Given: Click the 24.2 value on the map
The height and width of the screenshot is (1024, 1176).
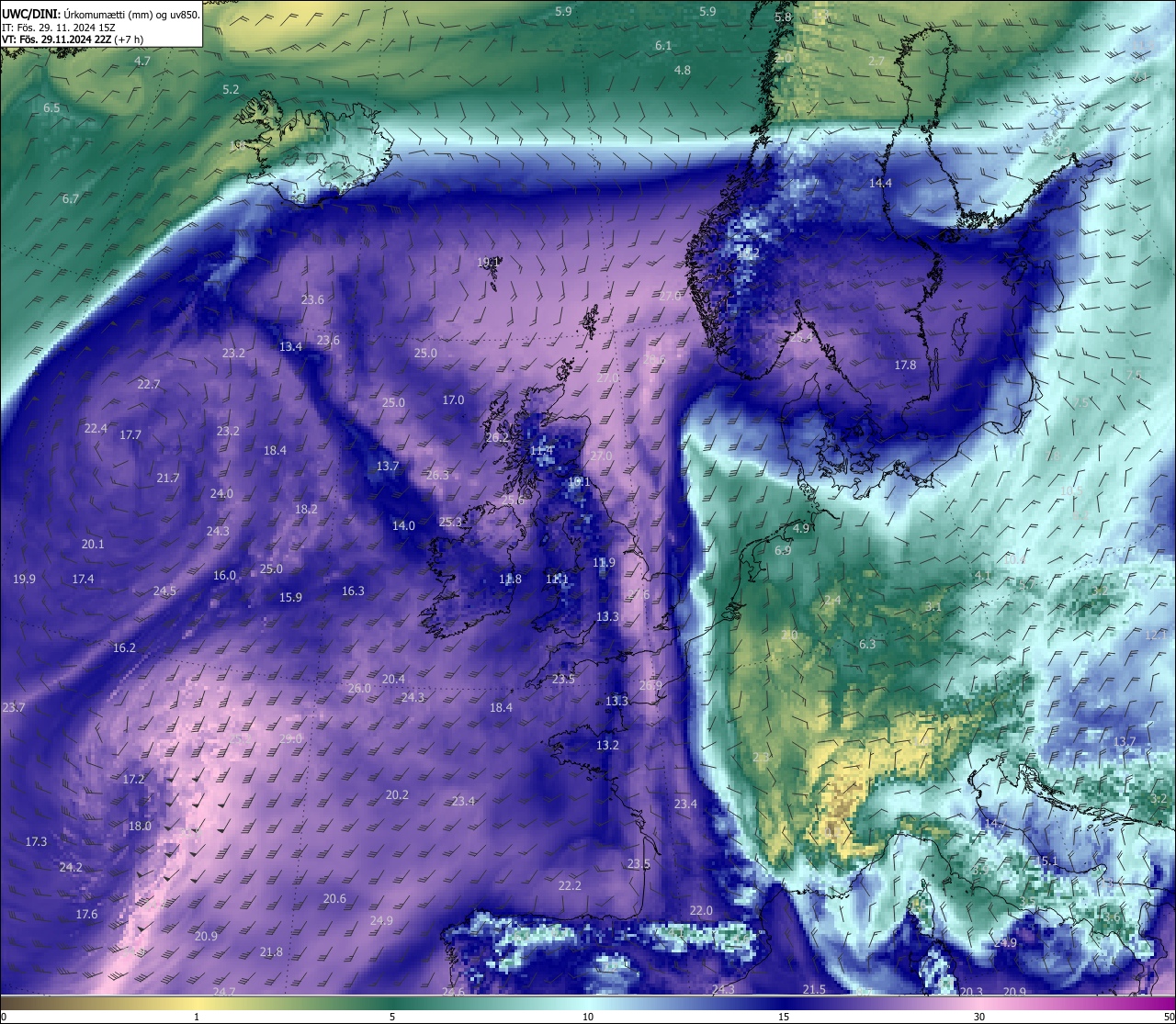Looking at the screenshot, I should click(71, 868).
